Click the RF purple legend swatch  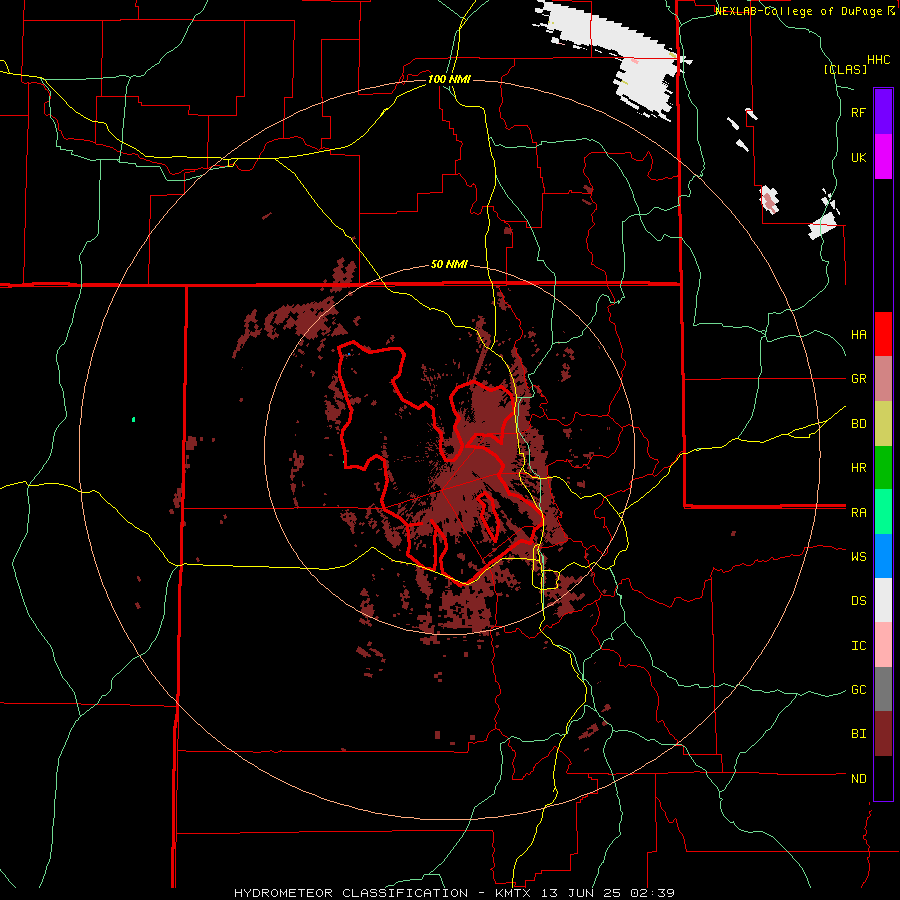pyautogui.click(x=883, y=112)
